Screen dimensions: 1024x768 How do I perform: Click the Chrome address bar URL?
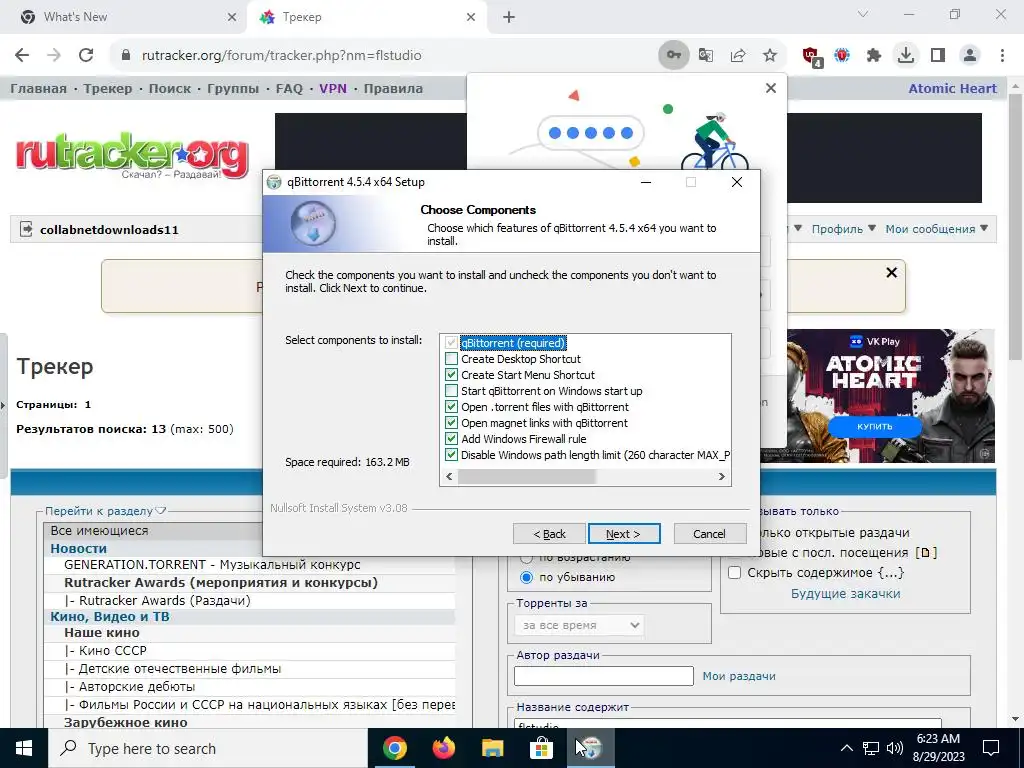[x=281, y=56]
